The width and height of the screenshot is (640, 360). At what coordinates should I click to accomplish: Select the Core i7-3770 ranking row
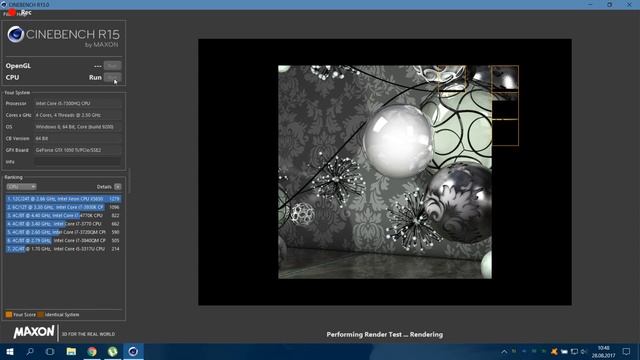(x=63, y=224)
